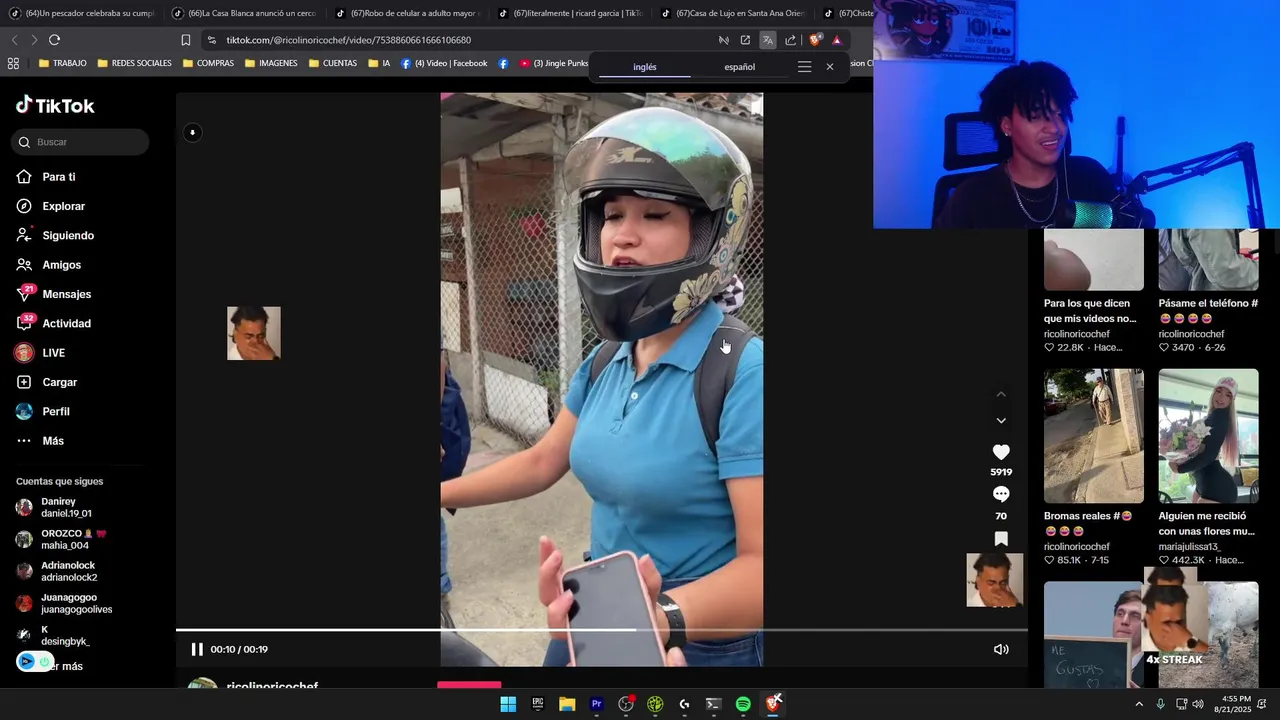Open Spotify from taskbar

coord(743,704)
